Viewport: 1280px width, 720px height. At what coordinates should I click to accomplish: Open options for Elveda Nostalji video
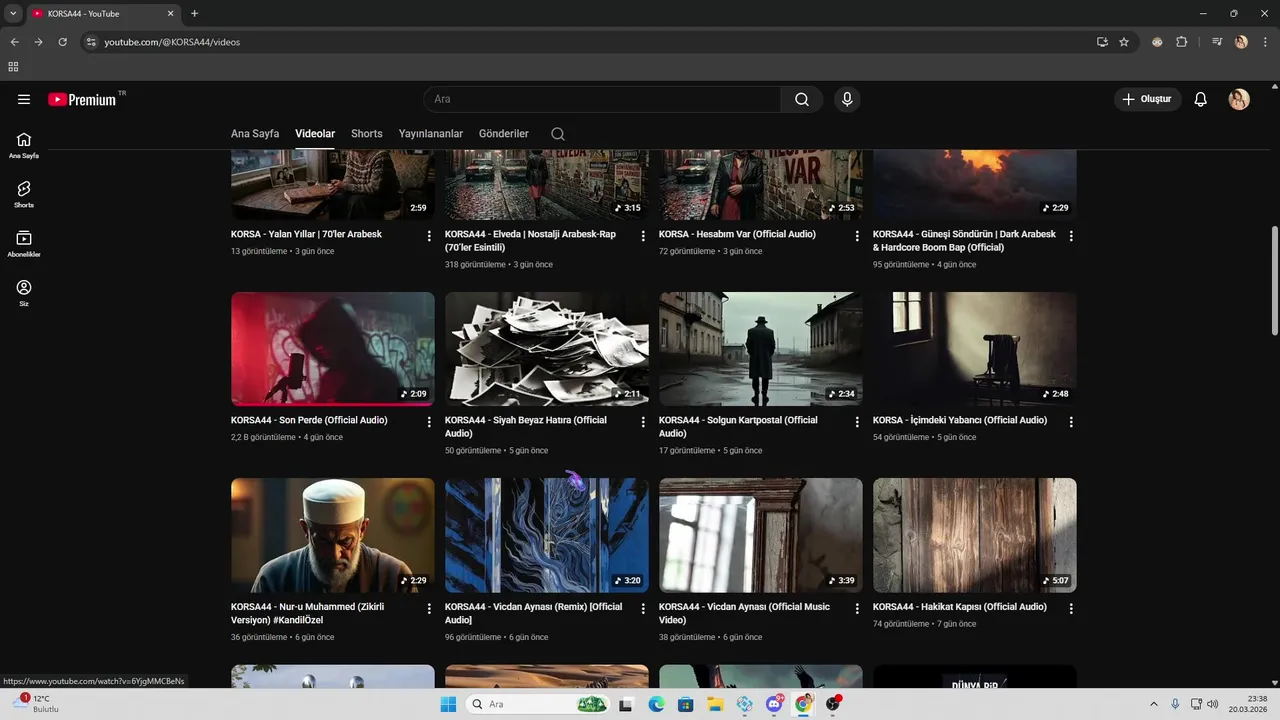point(643,236)
